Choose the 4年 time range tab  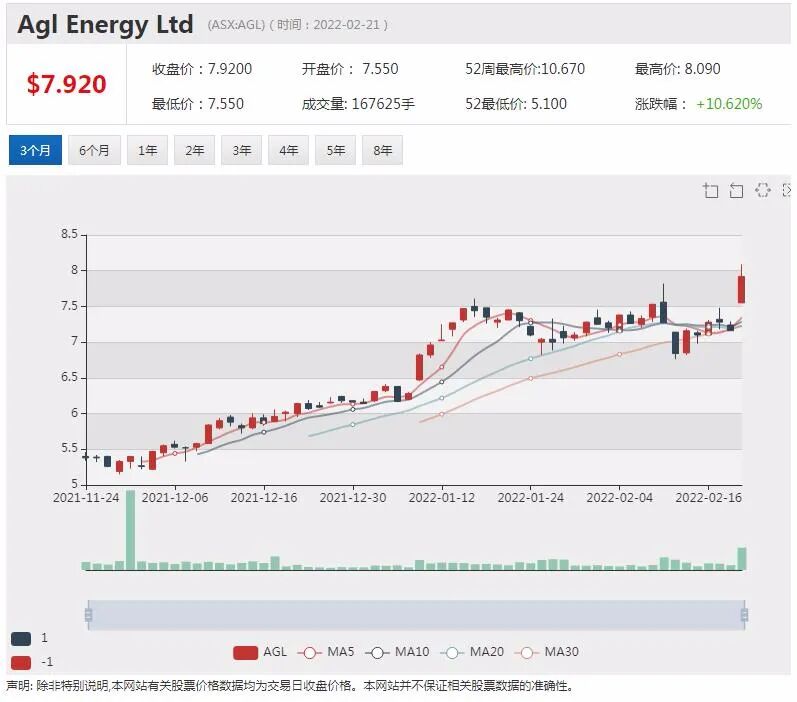[288, 150]
